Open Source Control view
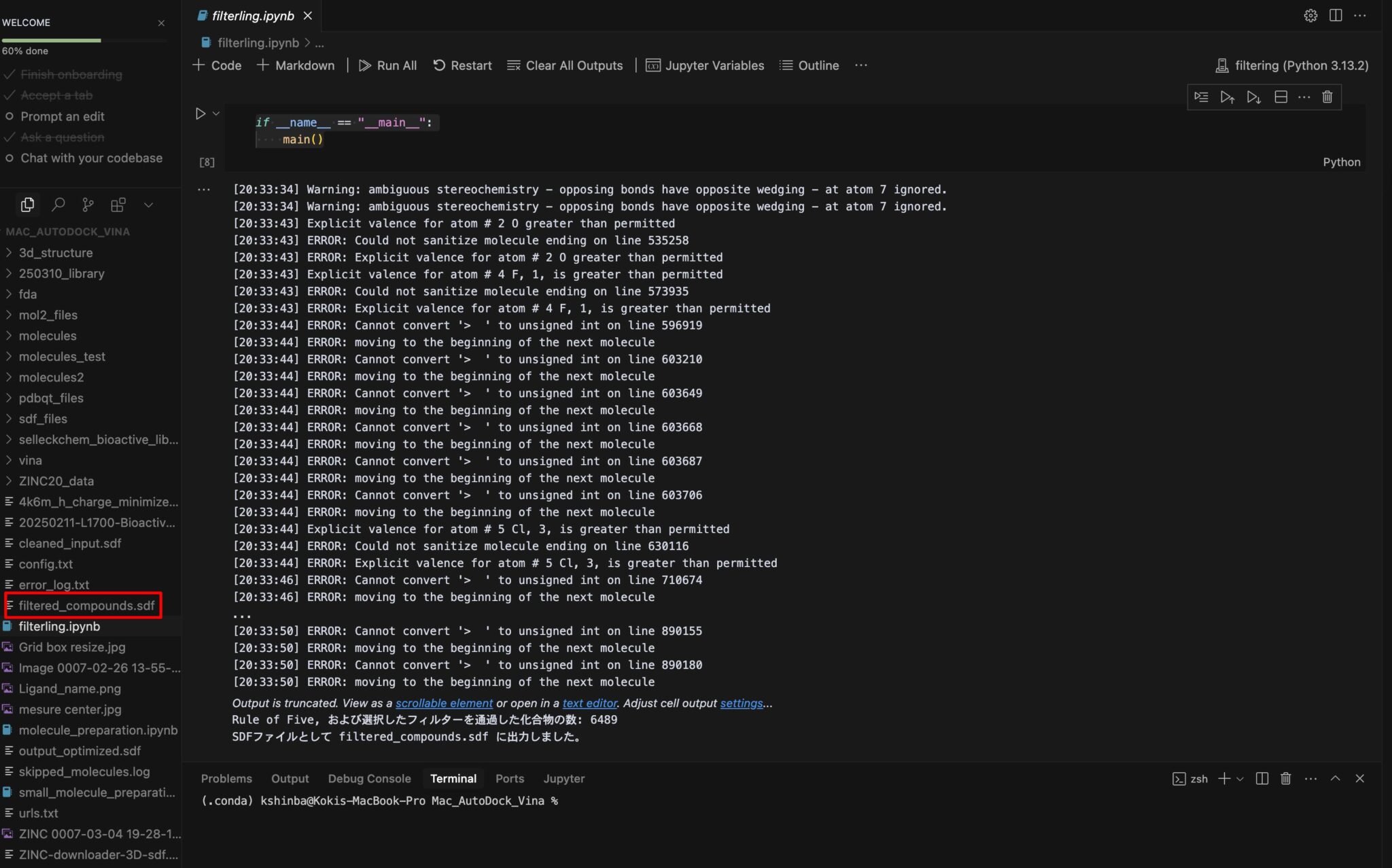The width and height of the screenshot is (1392, 868). click(x=88, y=204)
